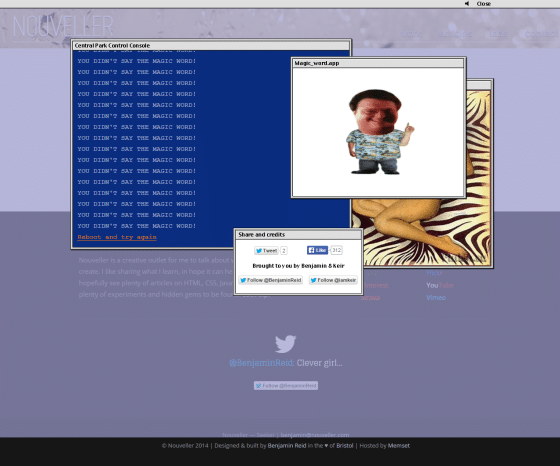
Task: Open the articles navigation item
Action: [x=456, y=34]
